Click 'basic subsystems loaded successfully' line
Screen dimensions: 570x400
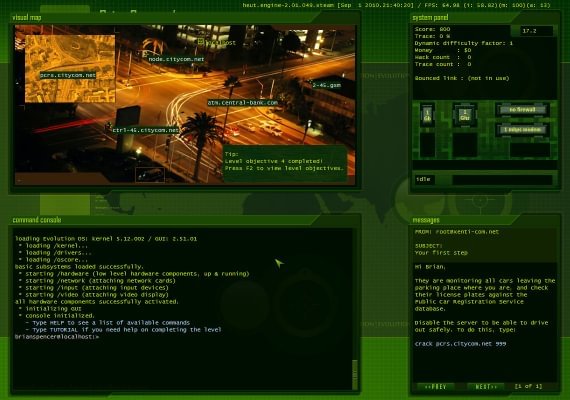(x=79, y=267)
